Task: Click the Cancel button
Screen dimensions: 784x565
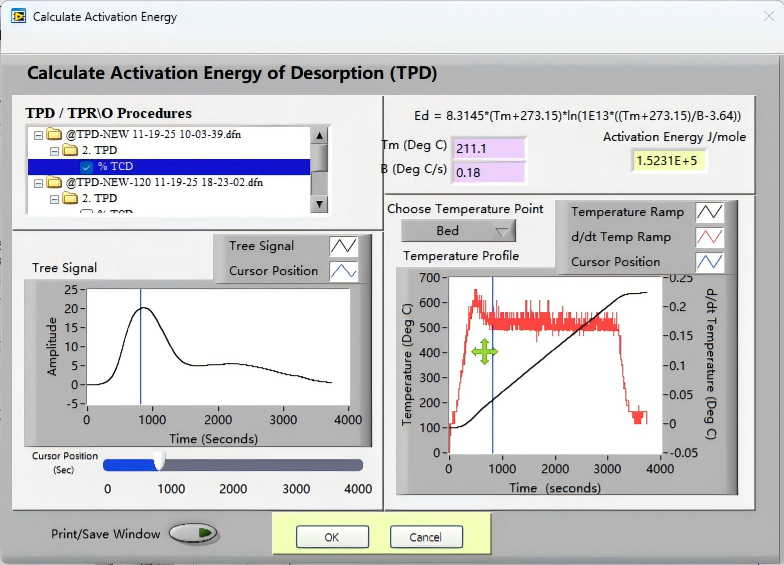Action: pos(426,537)
